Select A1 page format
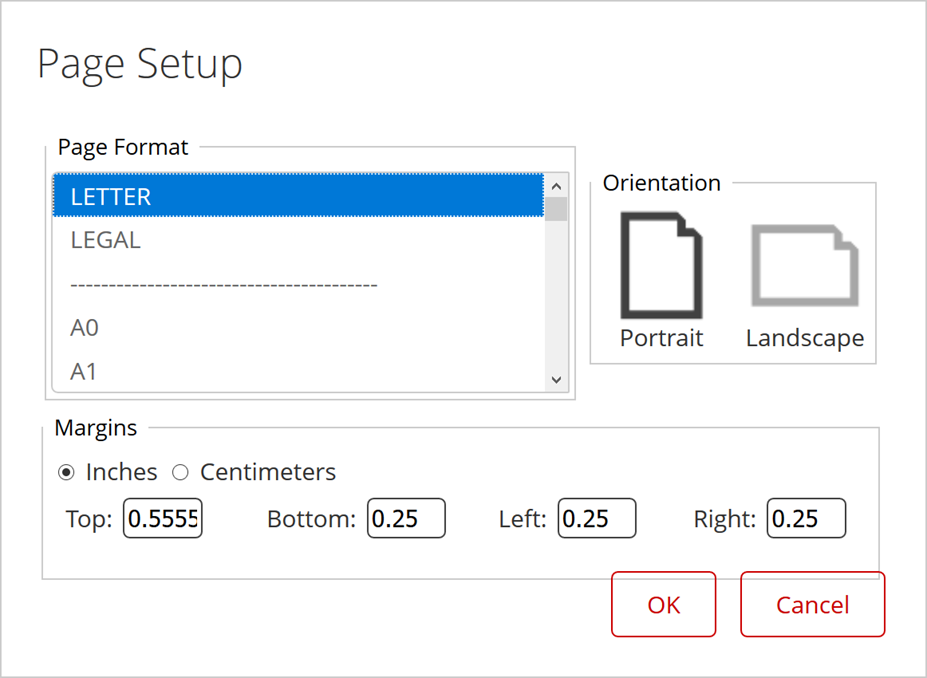927x678 pixels. pyautogui.click(x=298, y=371)
